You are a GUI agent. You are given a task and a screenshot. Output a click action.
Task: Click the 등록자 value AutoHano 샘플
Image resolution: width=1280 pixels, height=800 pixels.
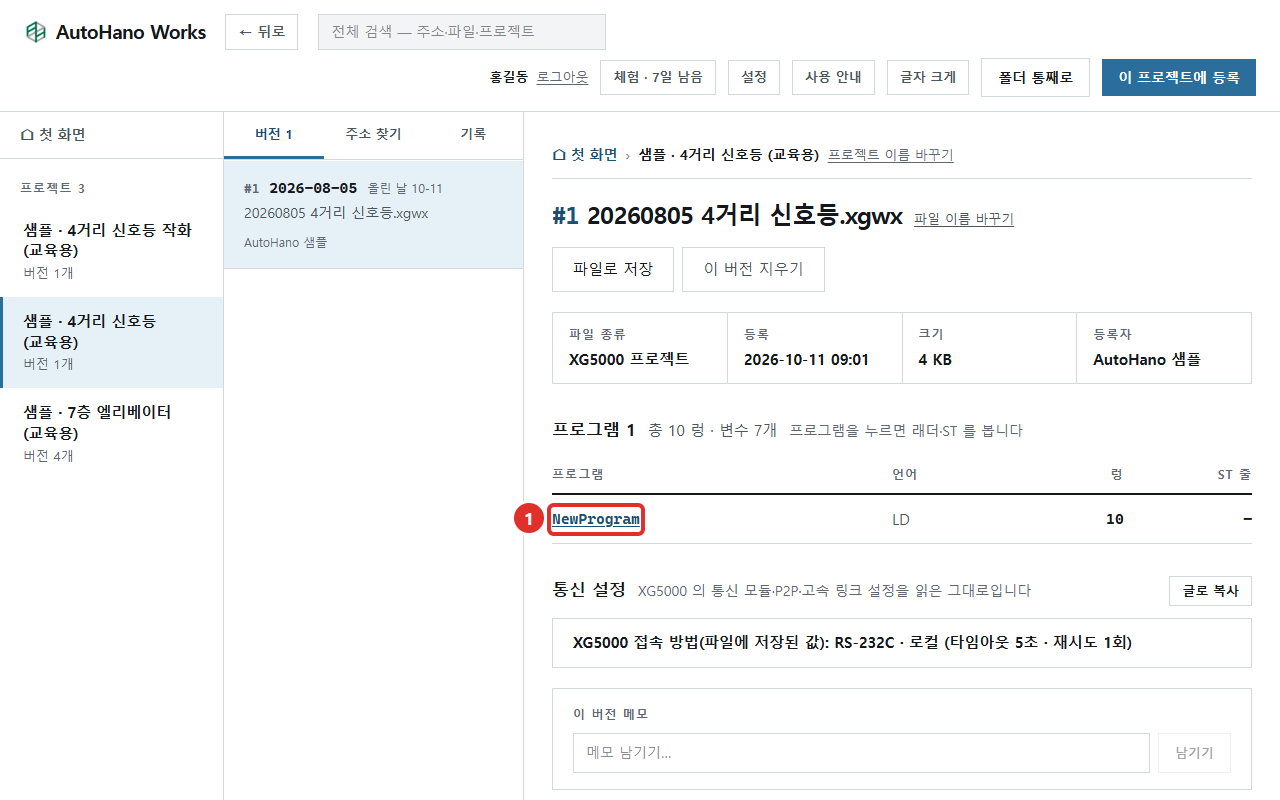(1147, 359)
